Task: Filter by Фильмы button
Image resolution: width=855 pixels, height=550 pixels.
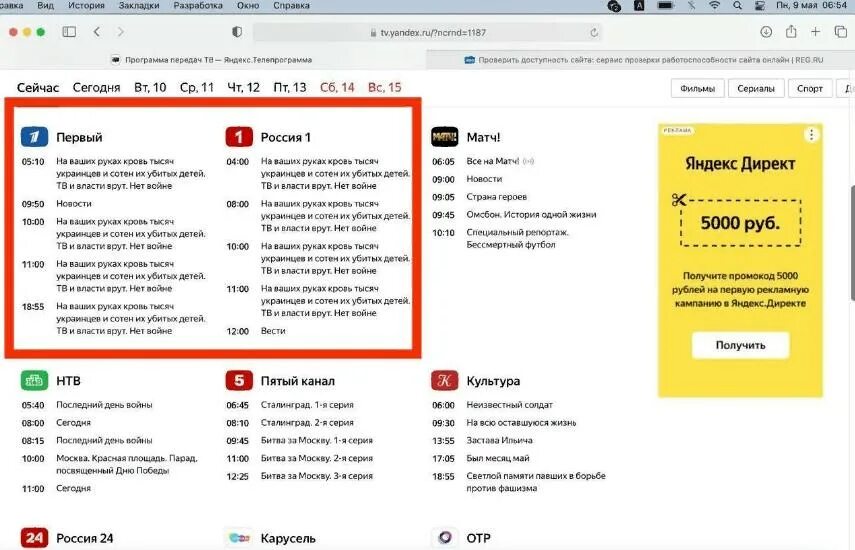Action: click(697, 88)
